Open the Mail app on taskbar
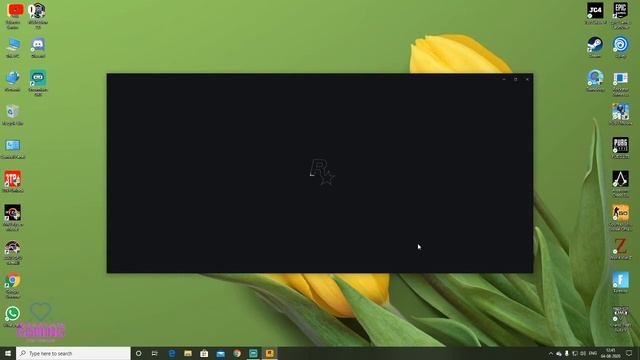The width and height of the screenshot is (640, 360). [220, 353]
